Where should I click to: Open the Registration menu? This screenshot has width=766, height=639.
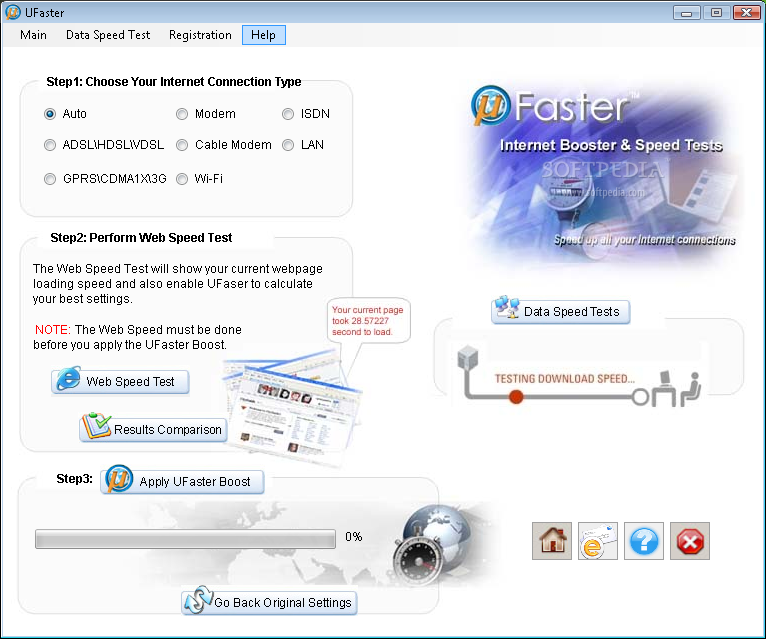(200, 35)
